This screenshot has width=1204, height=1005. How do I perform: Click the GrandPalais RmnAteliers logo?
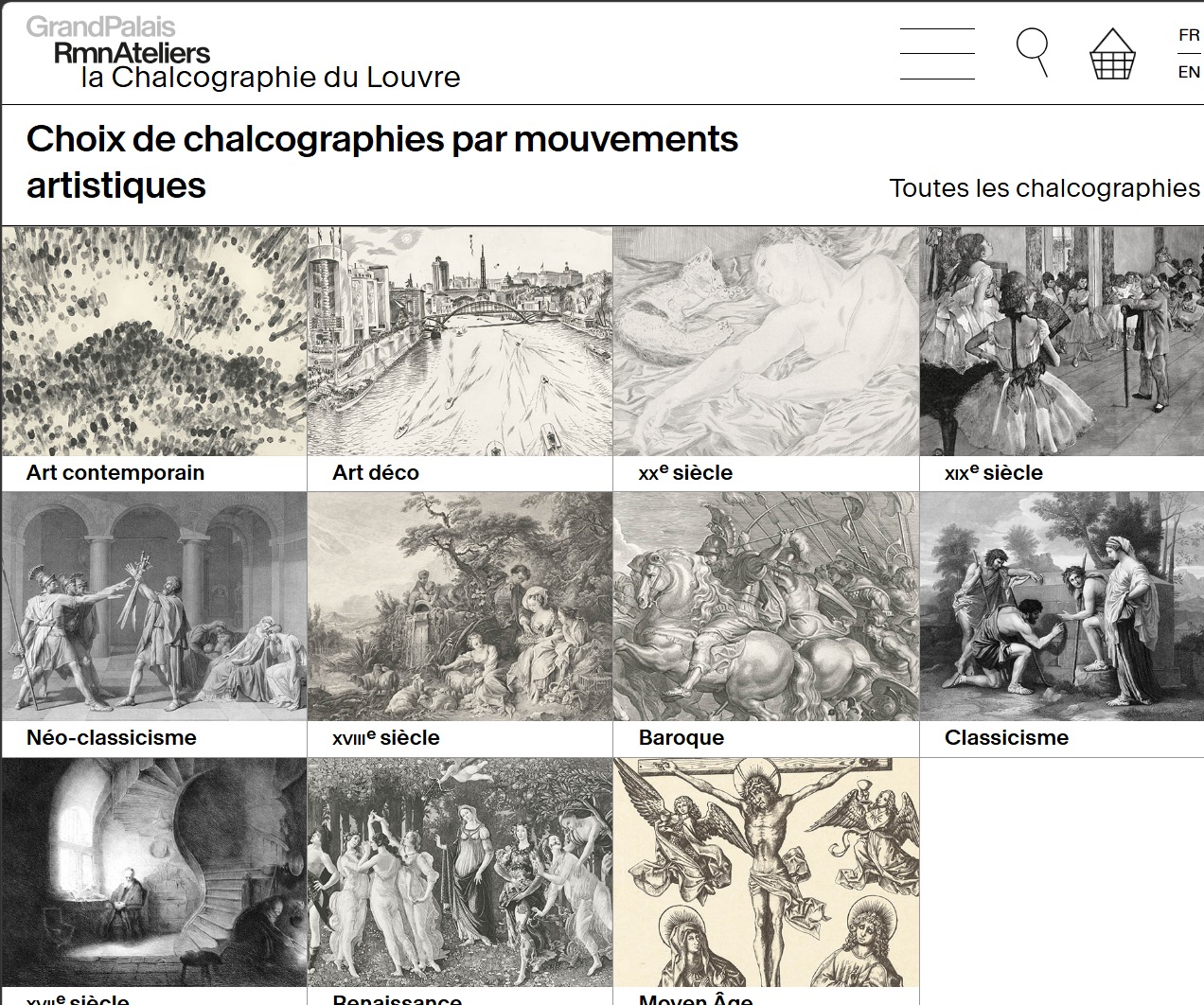click(x=118, y=40)
